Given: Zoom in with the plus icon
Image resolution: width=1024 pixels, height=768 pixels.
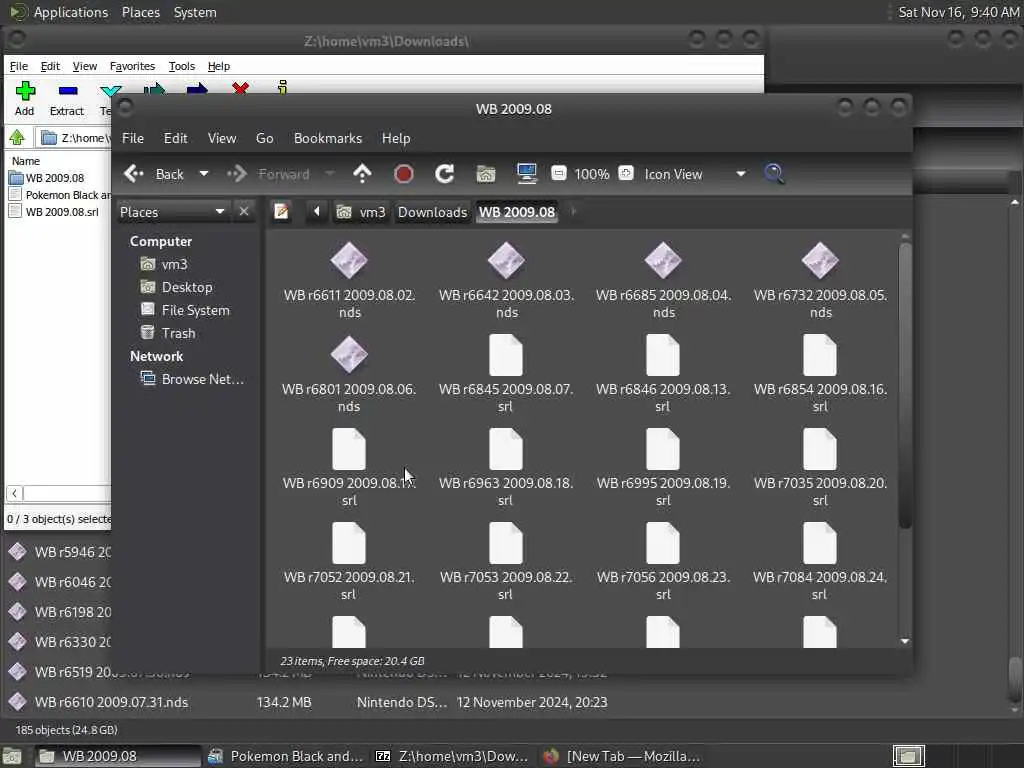Looking at the screenshot, I should [626, 173].
